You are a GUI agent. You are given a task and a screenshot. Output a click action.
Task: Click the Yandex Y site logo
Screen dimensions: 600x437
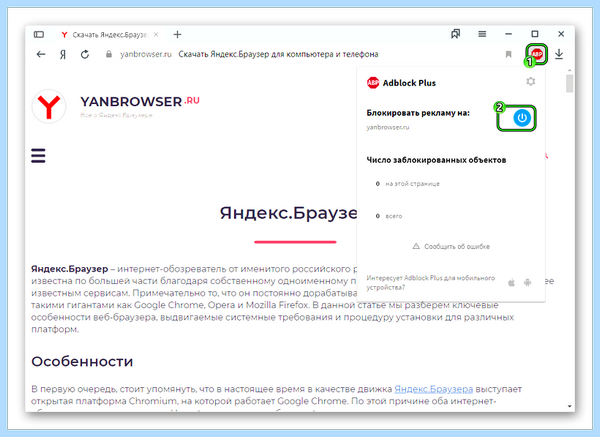tap(49, 106)
